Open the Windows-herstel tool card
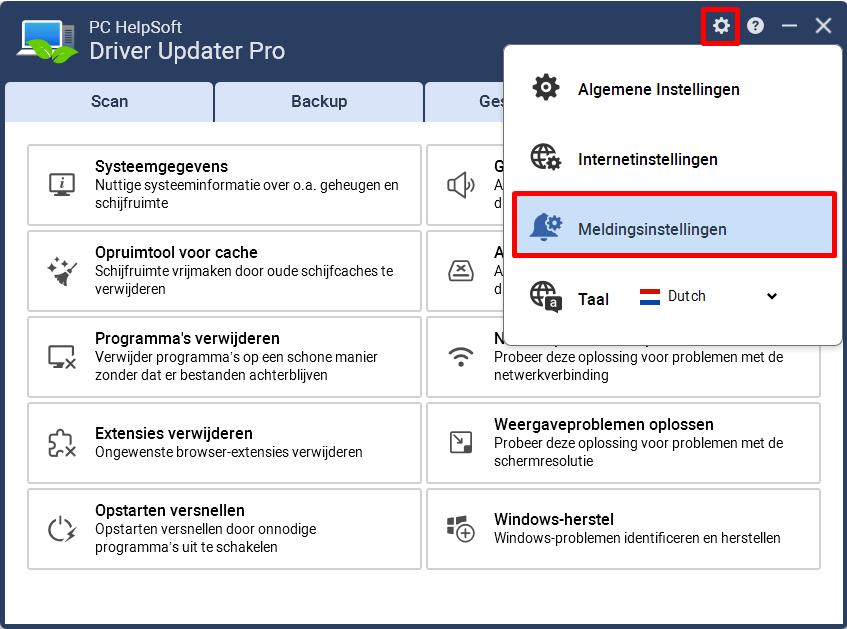 coord(623,529)
